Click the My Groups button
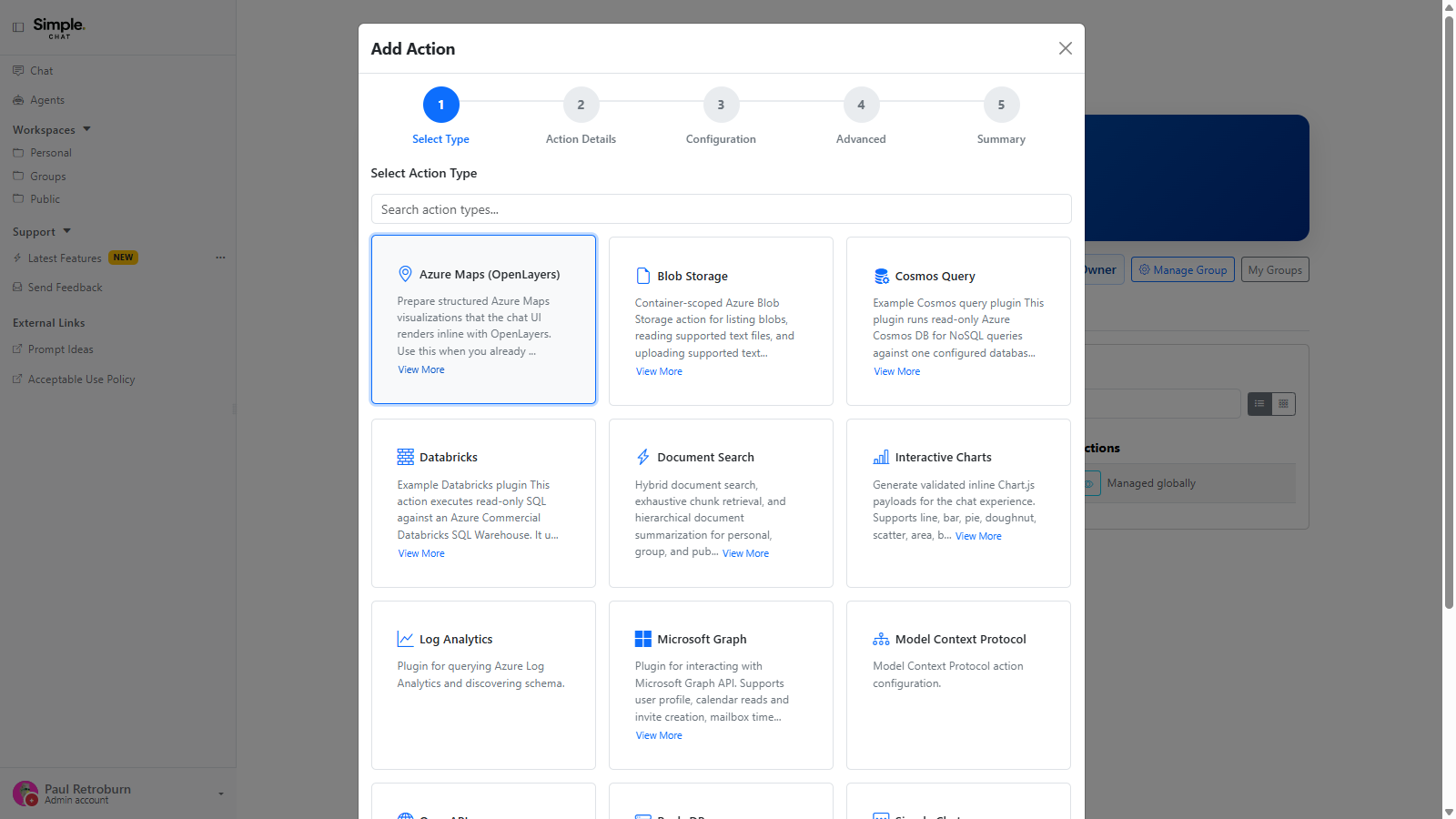 pyautogui.click(x=1275, y=269)
